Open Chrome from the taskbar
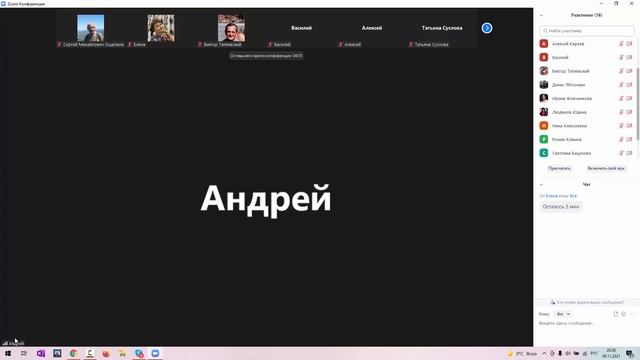Screen dimensions: 640x360 (x=73, y=353)
